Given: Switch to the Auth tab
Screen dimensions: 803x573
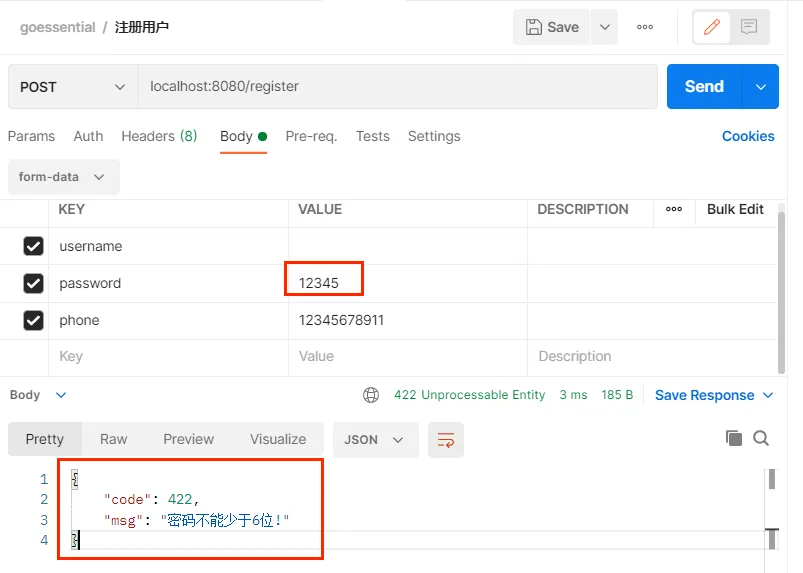Looking at the screenshot, I should (88, 136).
